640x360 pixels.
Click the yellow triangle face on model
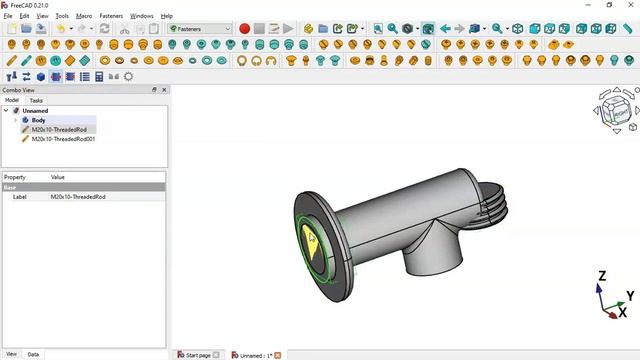tap(310, 241)
